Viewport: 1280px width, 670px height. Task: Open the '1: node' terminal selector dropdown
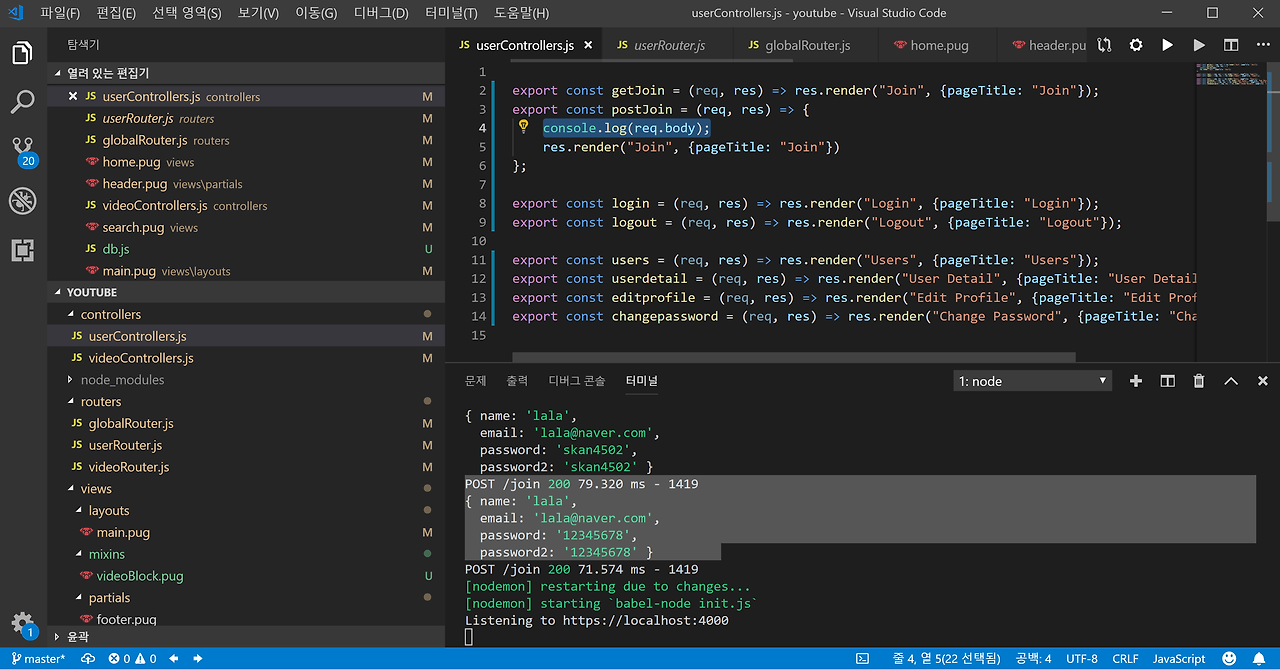point(1032,381)
